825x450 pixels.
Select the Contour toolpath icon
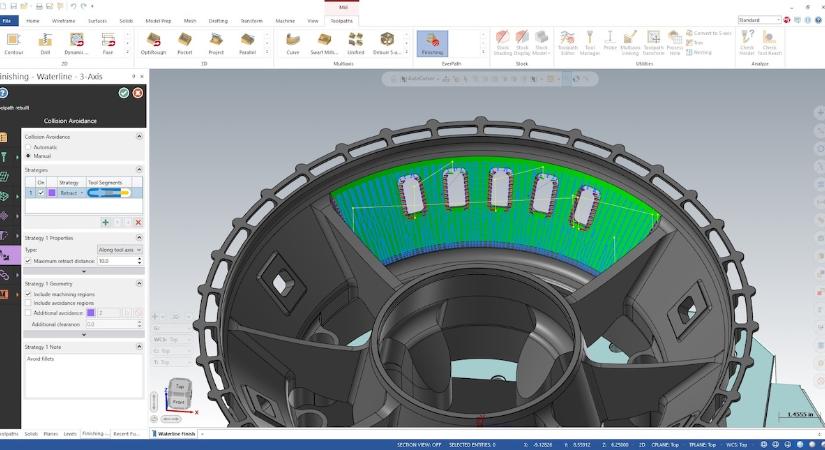pos(15,41)
